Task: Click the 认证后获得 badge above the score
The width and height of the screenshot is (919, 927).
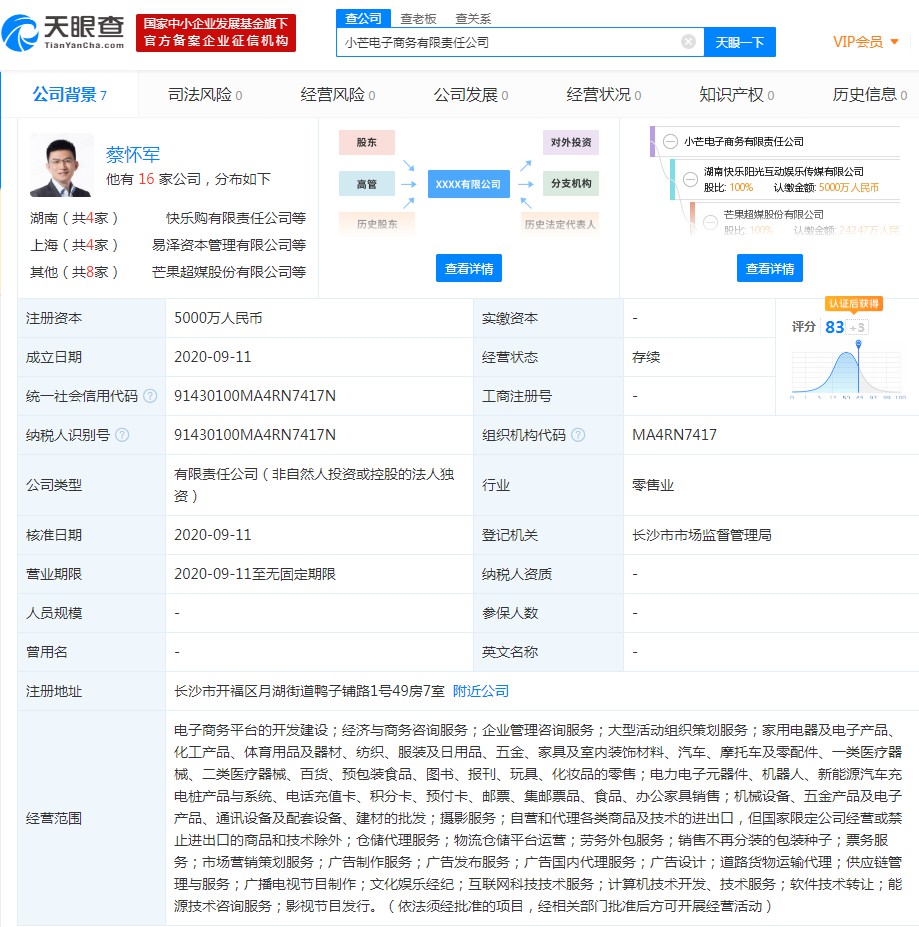Action: [x=853, y=304]
